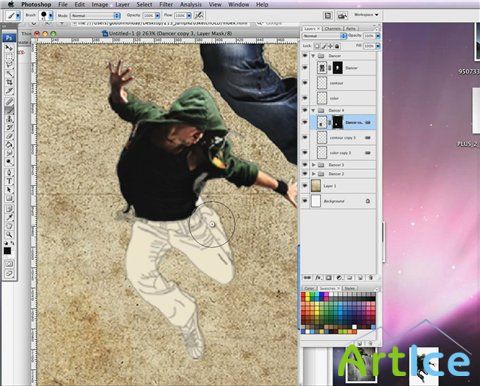Select the Rectangular Marquee tool
The width and height of the screenshot is (480, 386).
pos(9,56)
